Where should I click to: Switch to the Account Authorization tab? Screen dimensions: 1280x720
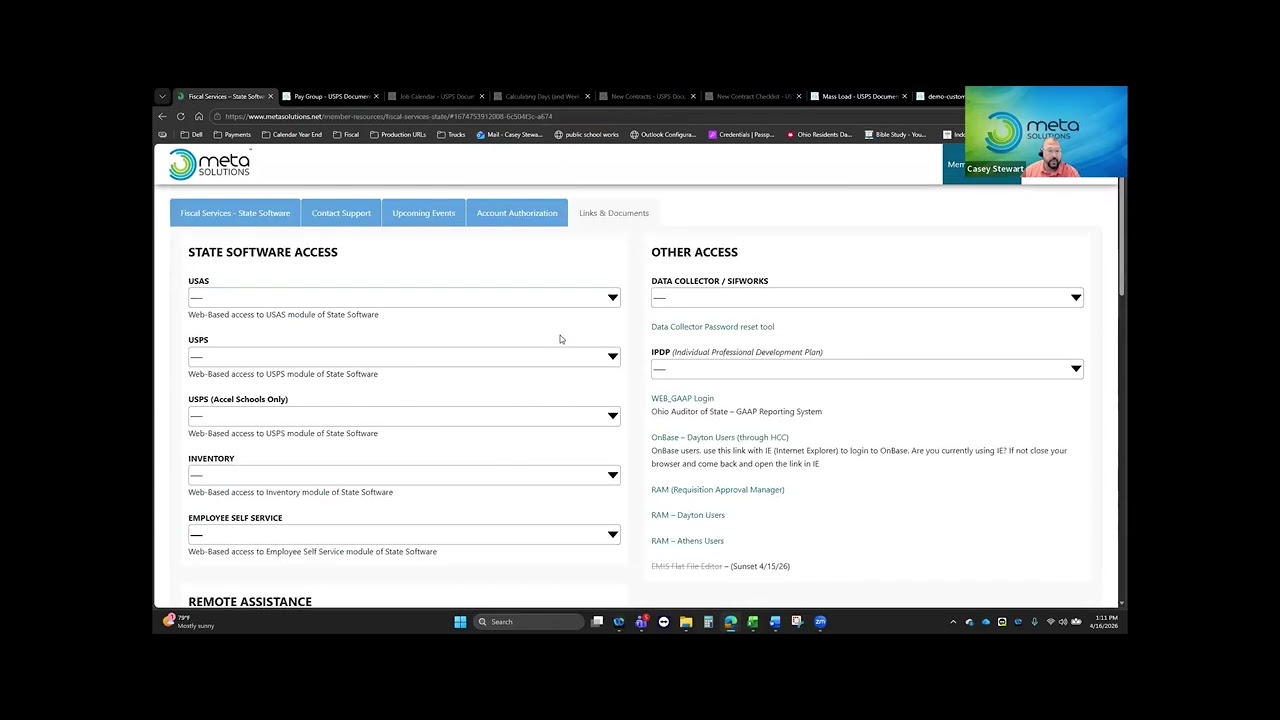(x=517, y=213)
